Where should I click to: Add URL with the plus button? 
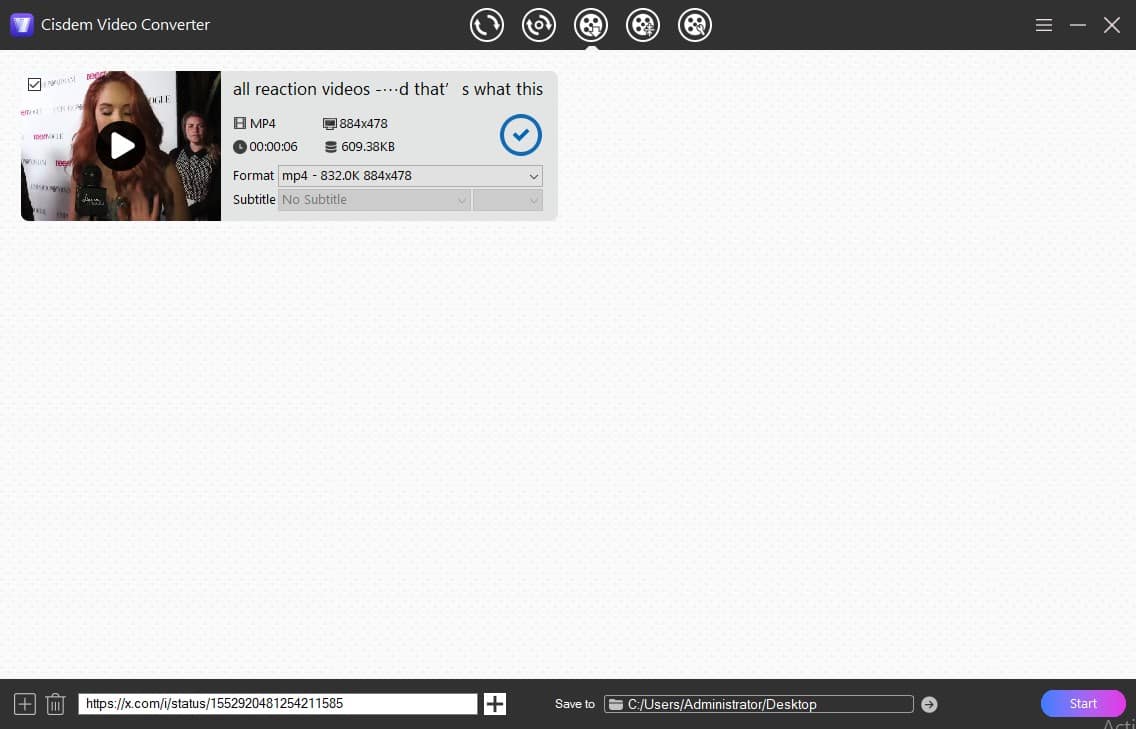[495, 704]
